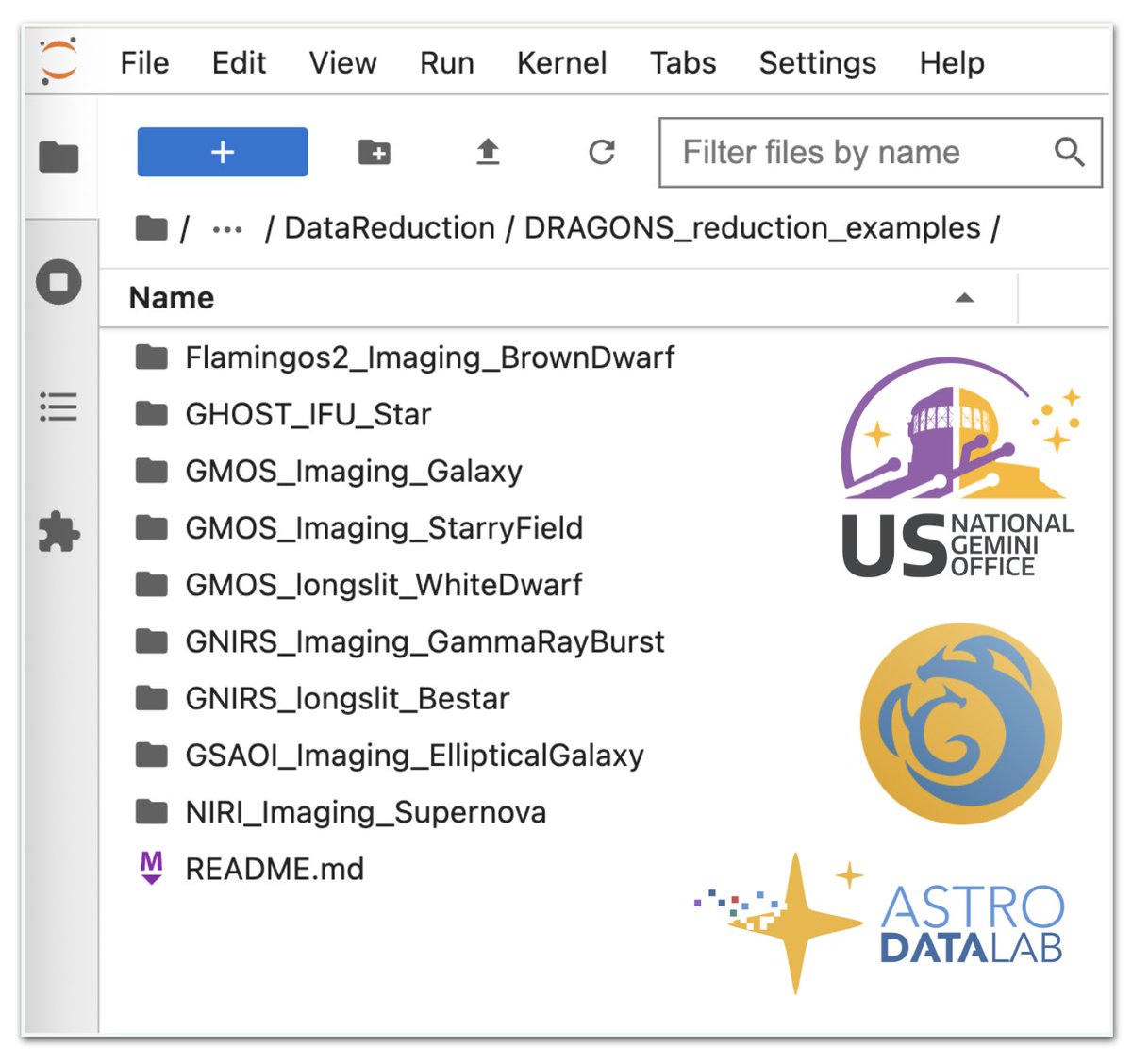Expand the collapsed breadcrumb ellipsis

pos(226,227)
